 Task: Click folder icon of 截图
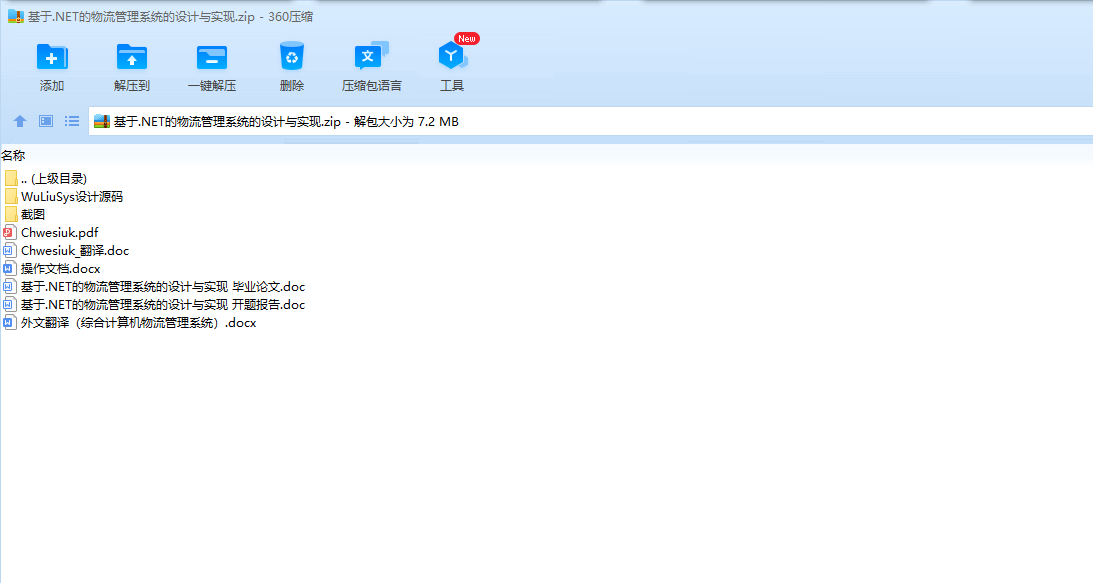(x=10, y=215)
